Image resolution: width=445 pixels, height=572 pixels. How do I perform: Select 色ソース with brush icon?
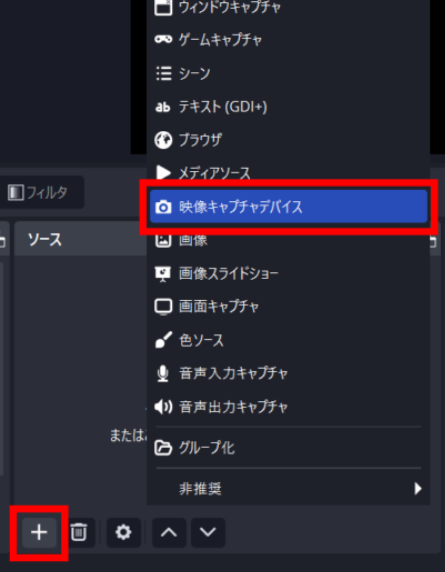(289, 340)
